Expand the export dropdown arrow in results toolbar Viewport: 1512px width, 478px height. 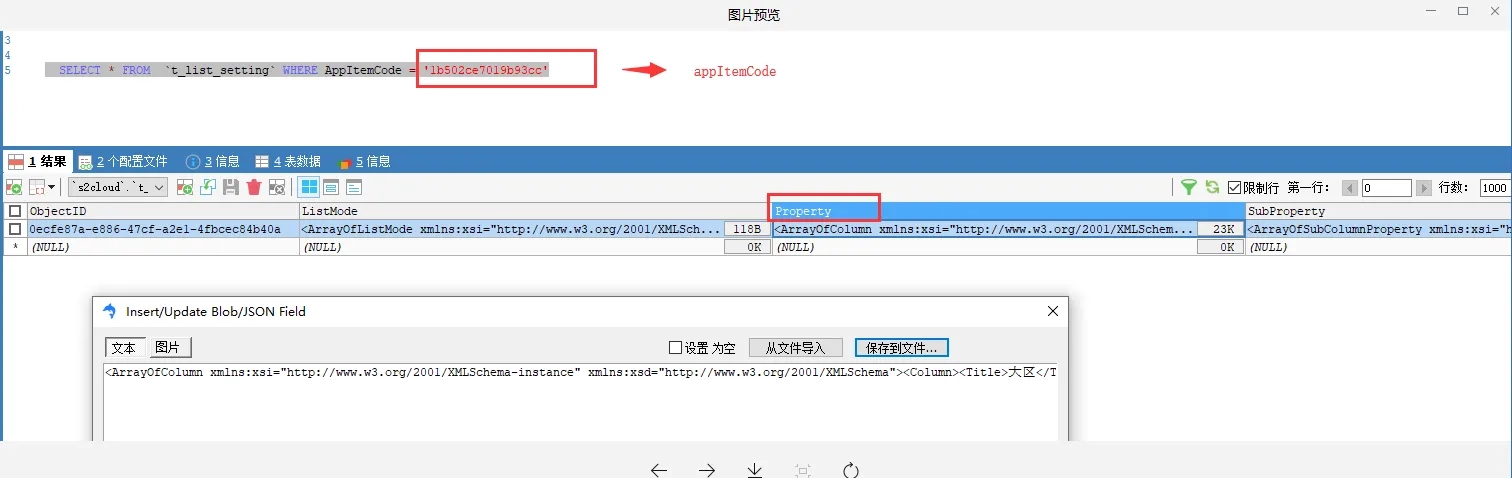click(x=52, y=187)
